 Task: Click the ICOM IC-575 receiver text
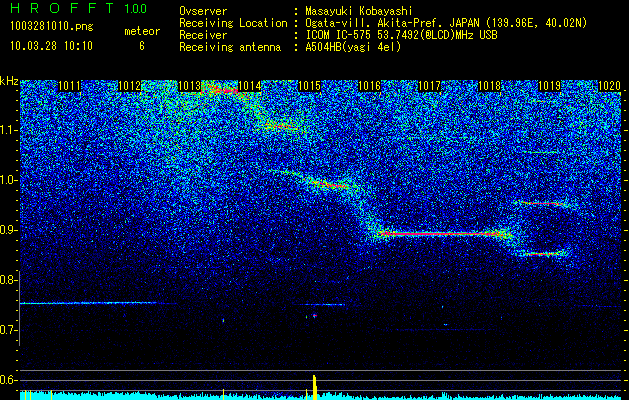[401, 35]
